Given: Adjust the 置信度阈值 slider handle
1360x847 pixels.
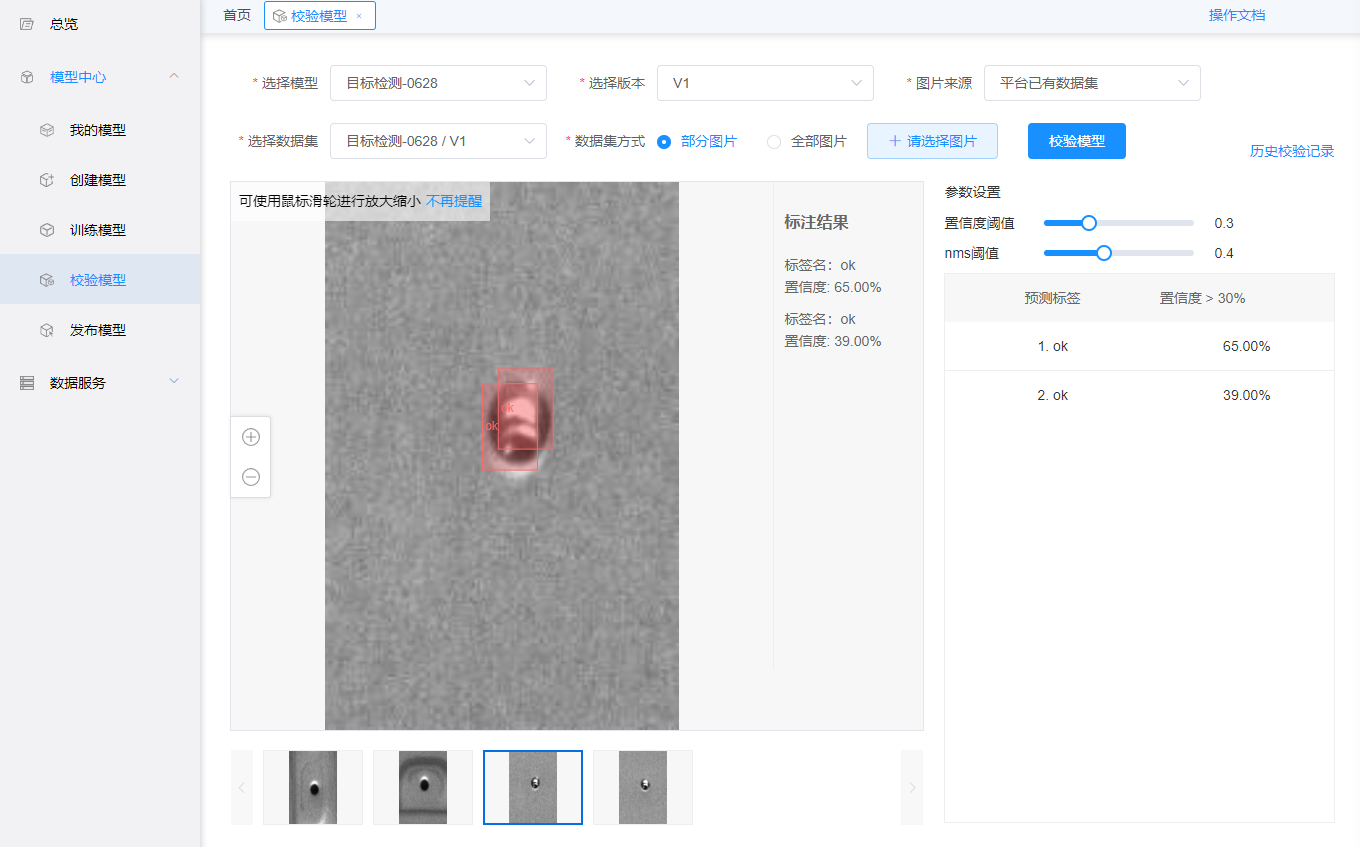Looking at the screenshot, I should coord(1089,223).
